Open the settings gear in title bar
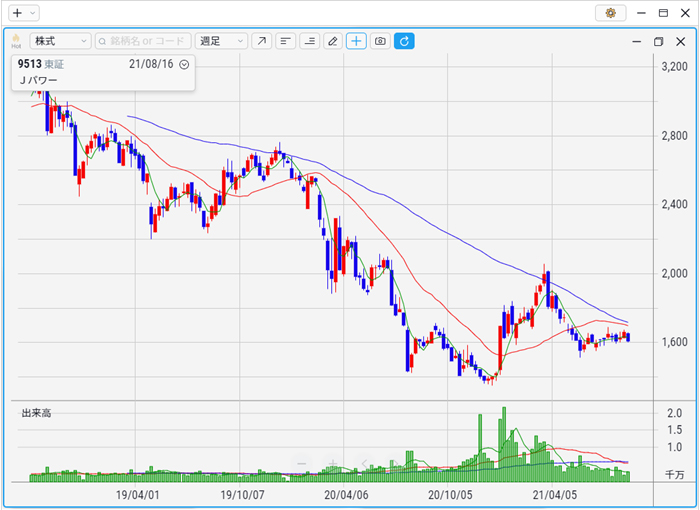Screen dimensions: 700x510 coord(610,13)
